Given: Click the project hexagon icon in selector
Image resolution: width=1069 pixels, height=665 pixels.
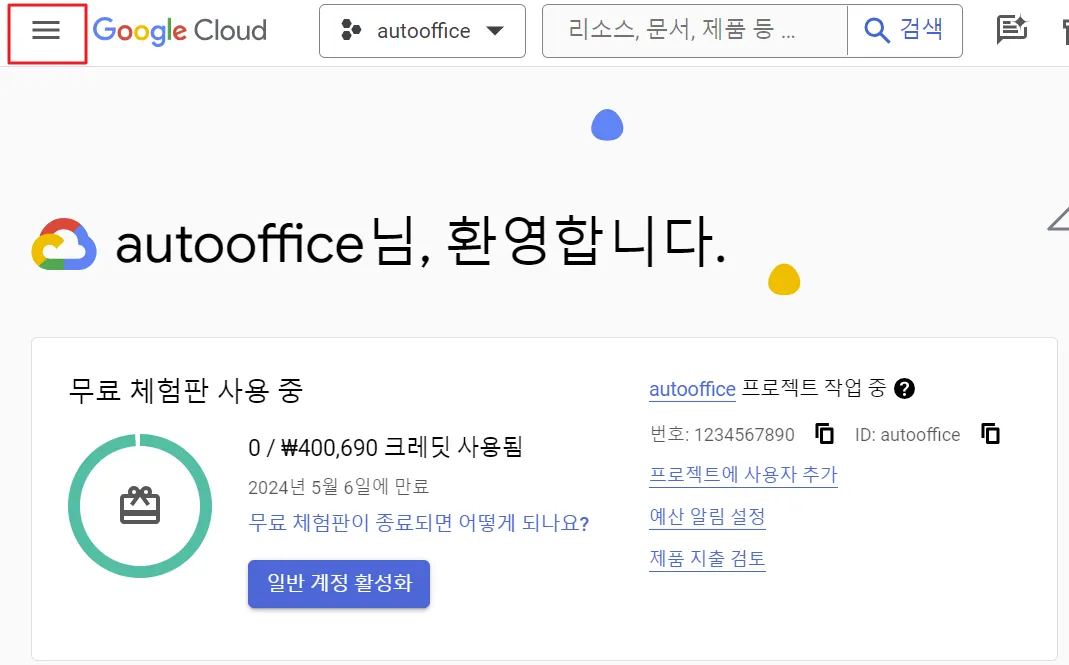Looking at the screenshot, I should pos(350,30).
